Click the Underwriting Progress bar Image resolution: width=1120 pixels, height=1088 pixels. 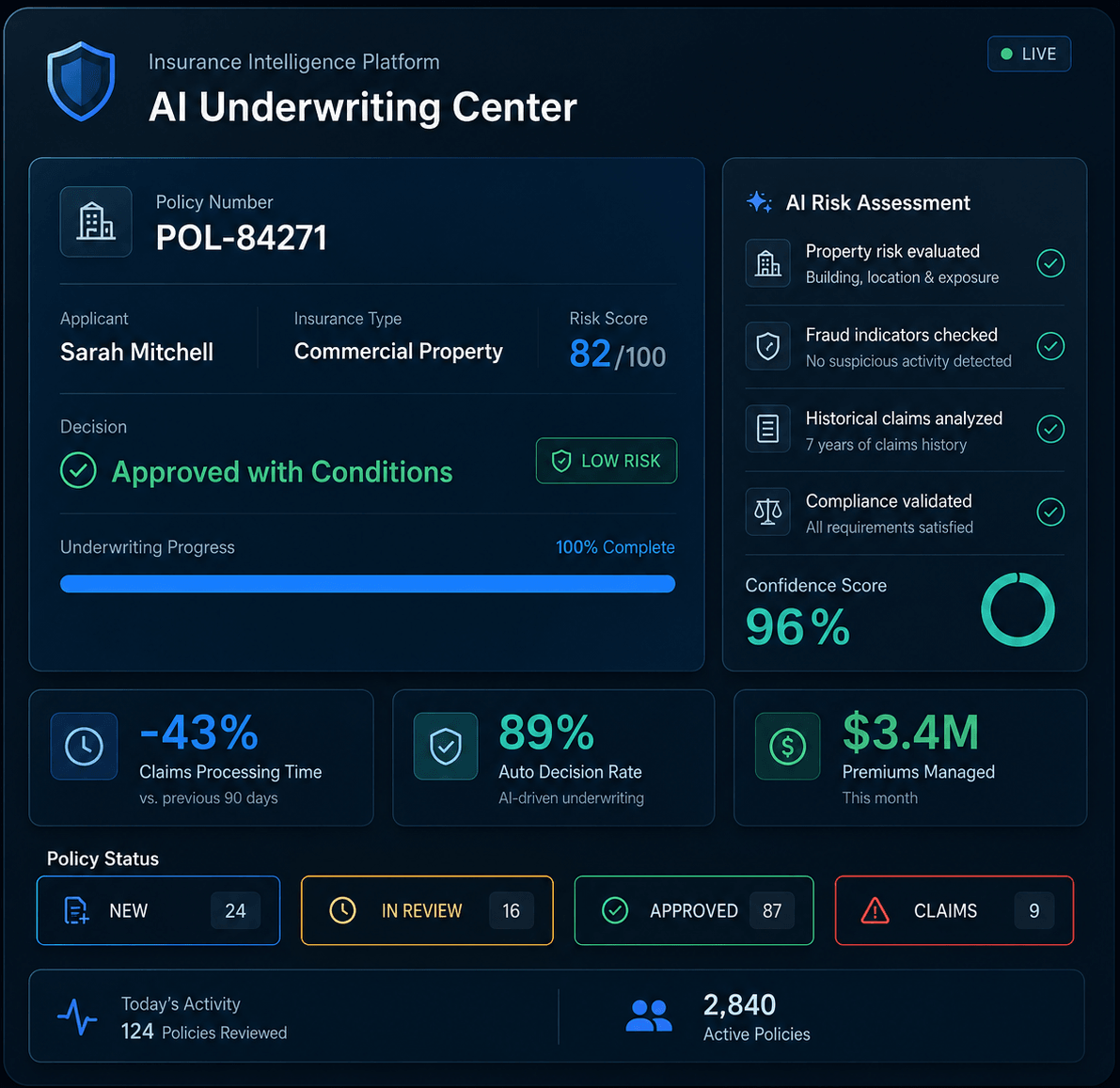368,584
